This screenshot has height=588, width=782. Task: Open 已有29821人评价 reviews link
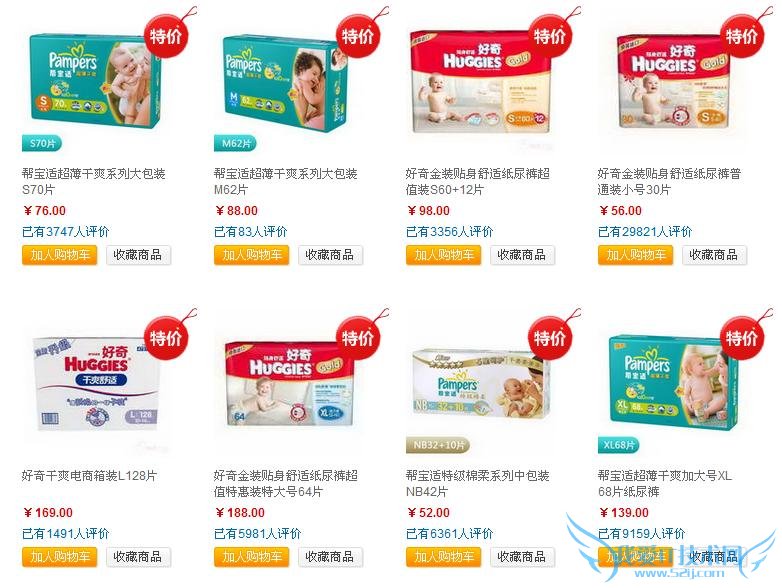pos(645,231)
